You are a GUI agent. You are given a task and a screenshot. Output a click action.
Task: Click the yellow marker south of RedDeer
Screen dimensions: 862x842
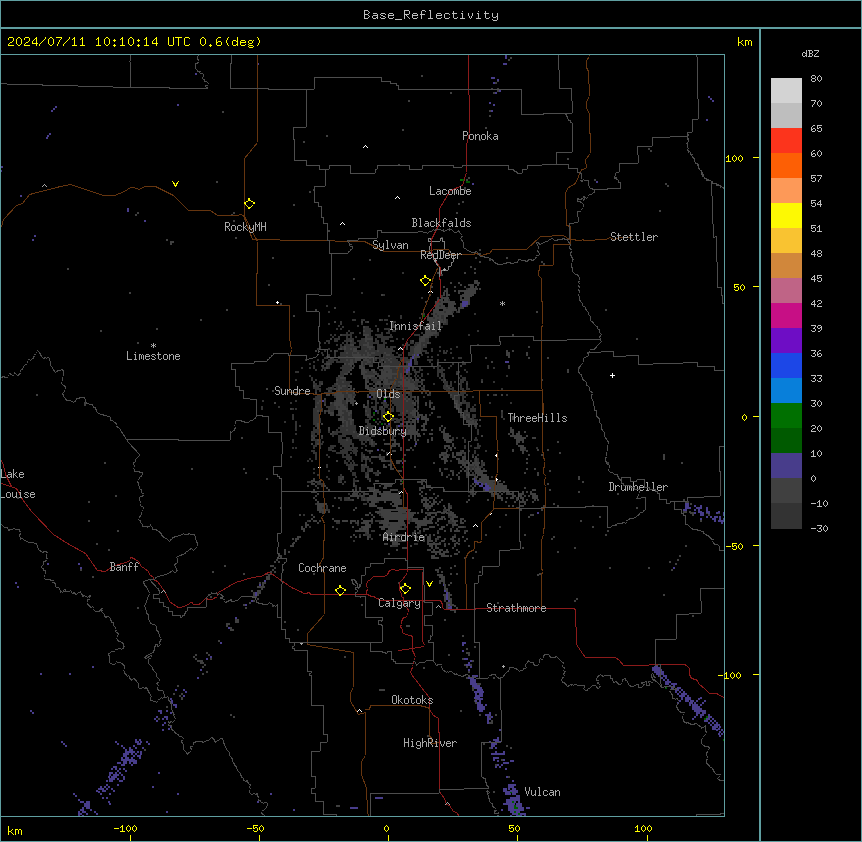[x=426, y=281]
